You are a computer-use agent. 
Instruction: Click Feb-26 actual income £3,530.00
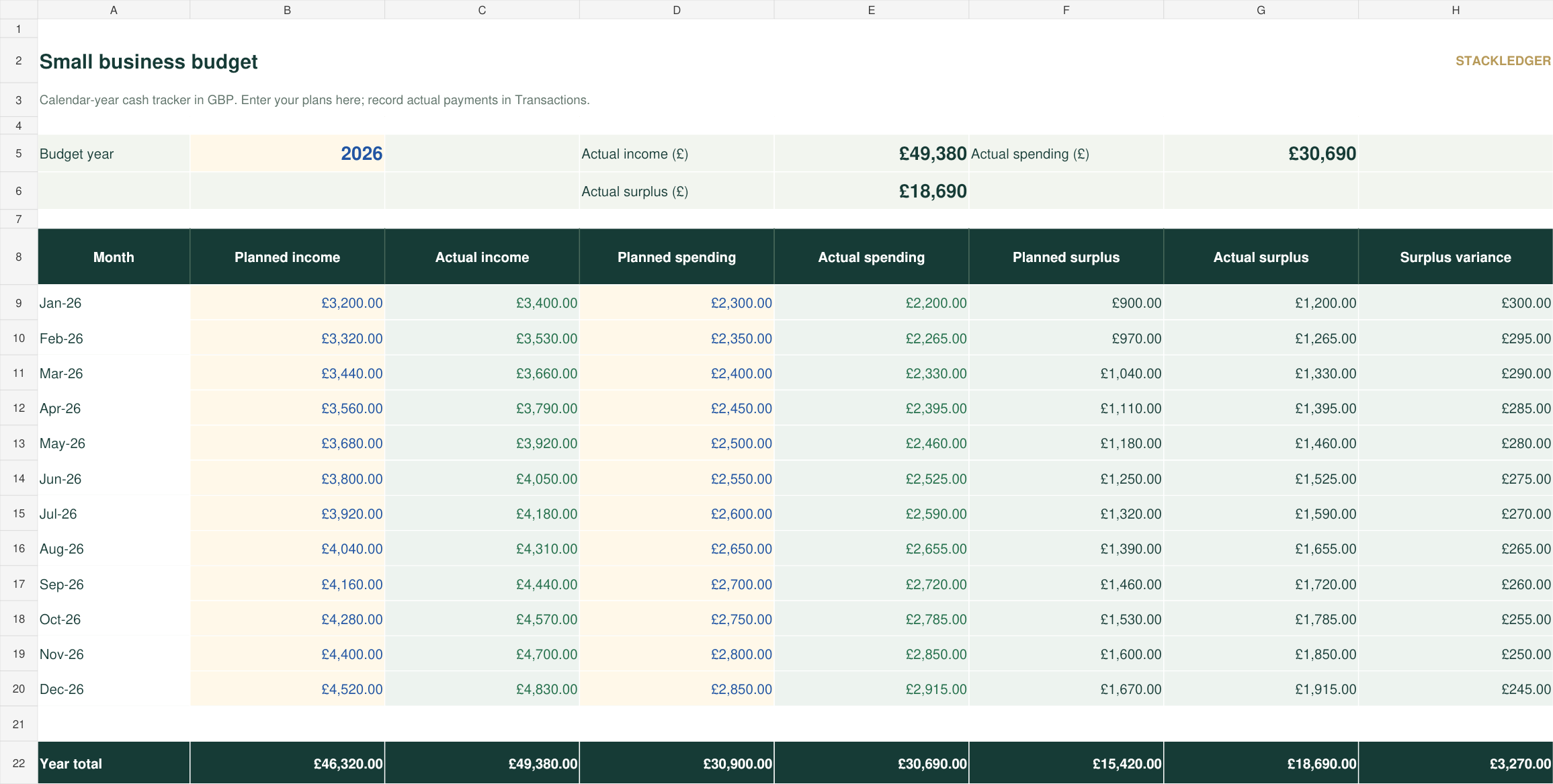coord(482,339)
